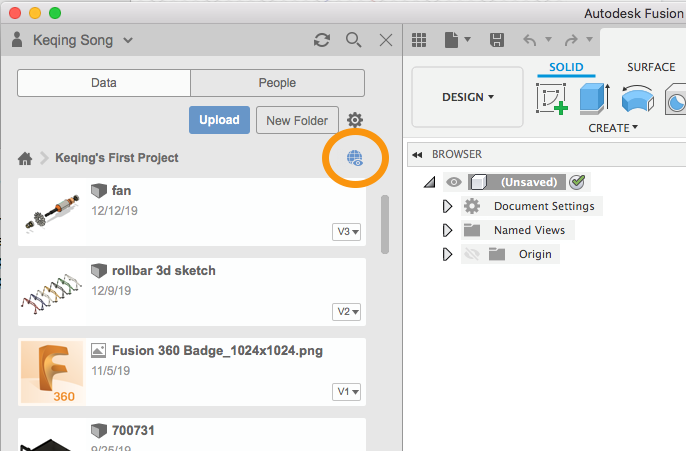Click the Upload button
686x451 pixels.
[219, 120]
